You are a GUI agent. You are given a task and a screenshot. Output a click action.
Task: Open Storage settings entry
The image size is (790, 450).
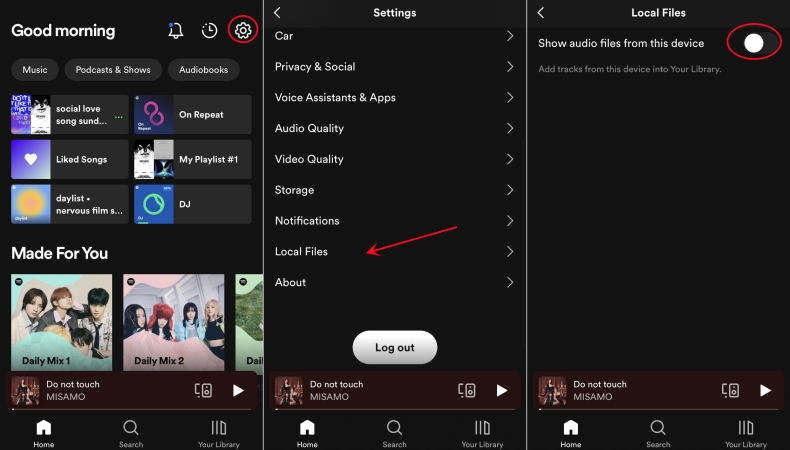394,190
